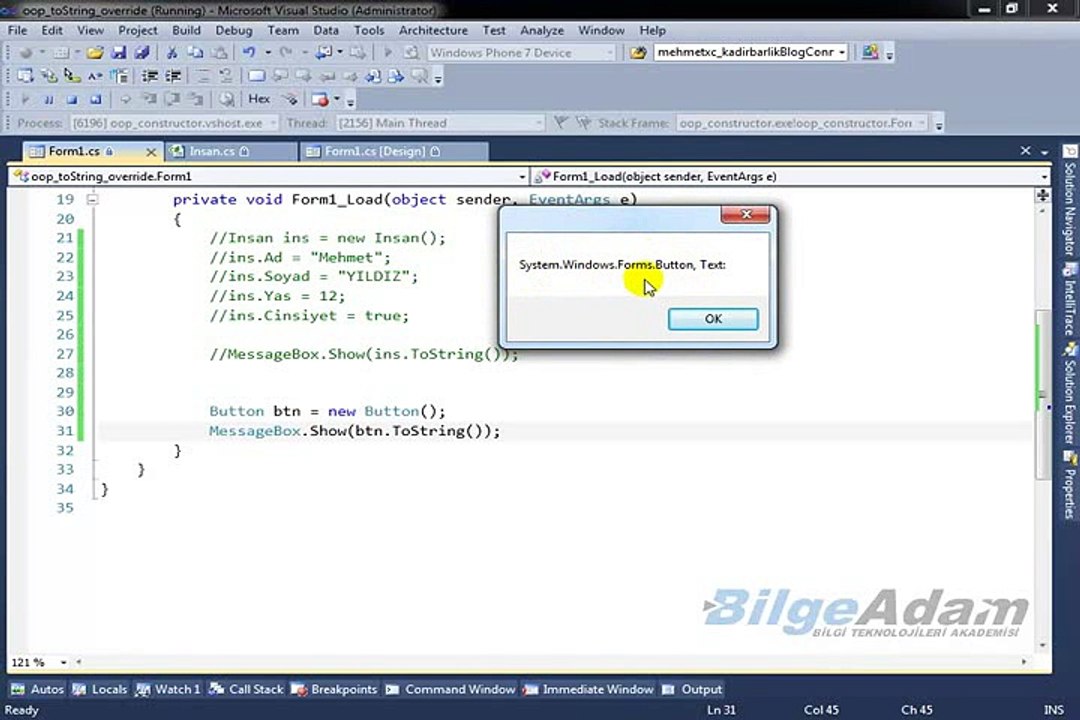Click the Copy icon in toolbar
Image resolution: width=1080 pixels, height=720 pixels.
tap(196, 52)
